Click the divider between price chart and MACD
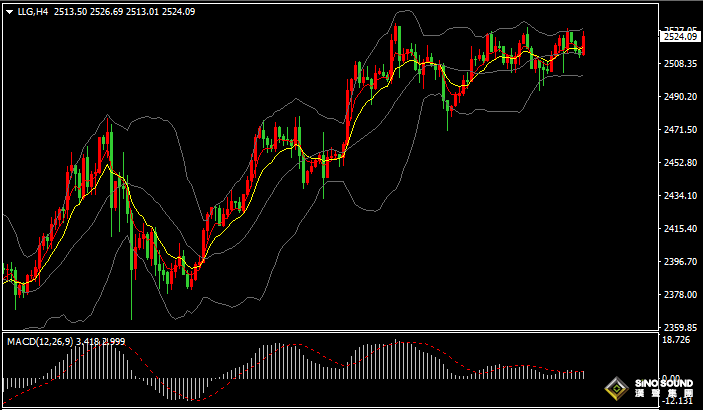The width and height of the screenshot is (703, 410). pos(330,333)
